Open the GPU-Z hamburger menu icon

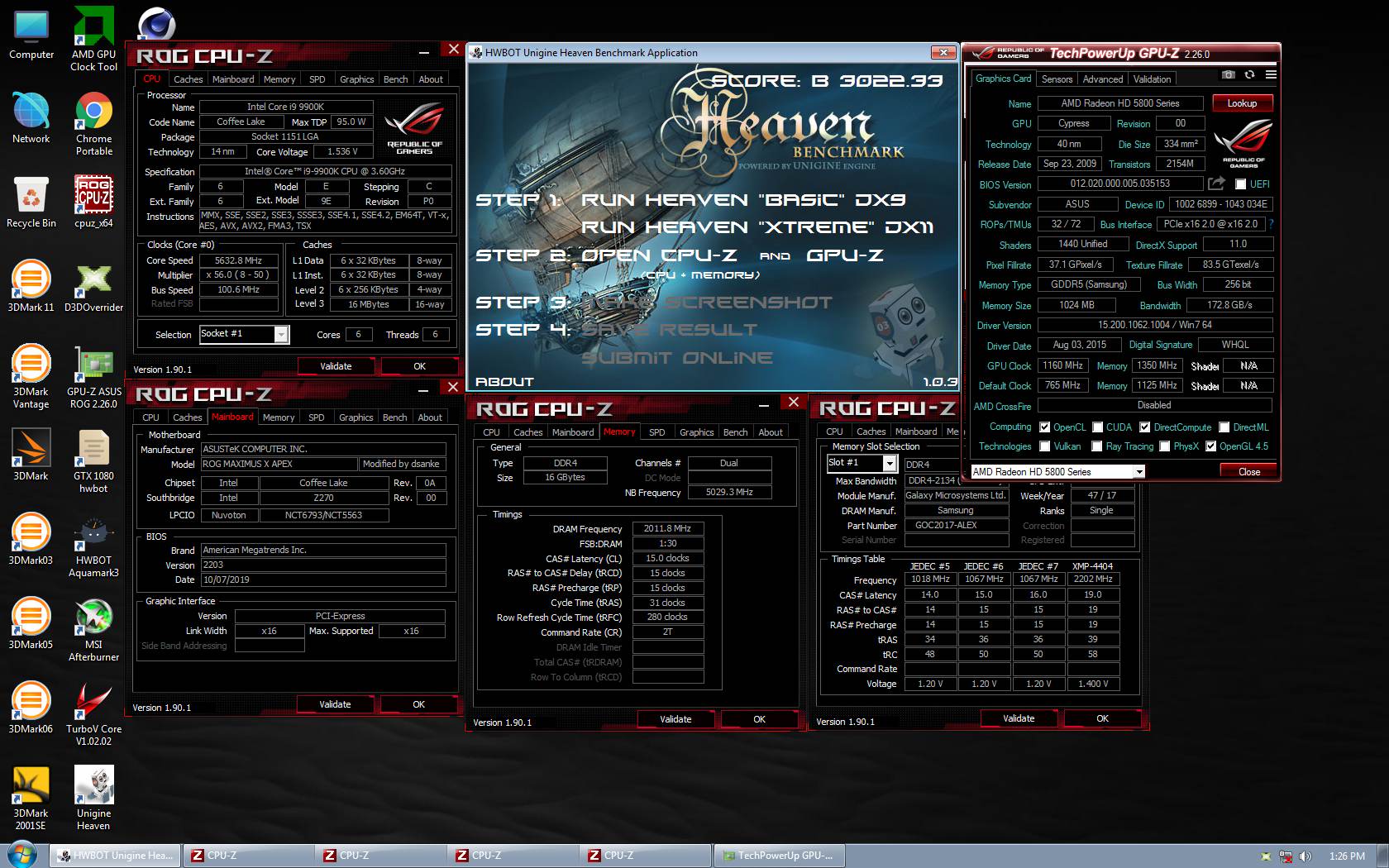pos(1271,75)
